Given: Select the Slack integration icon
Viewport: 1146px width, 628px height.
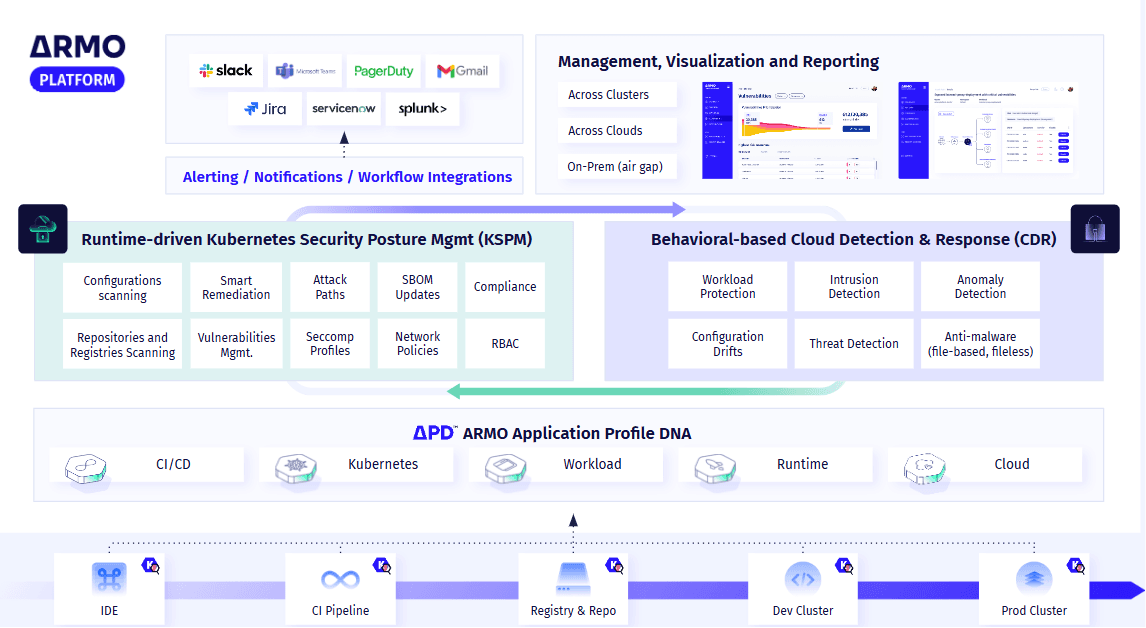Looking at the screenshot, I should tap(226, 71).
